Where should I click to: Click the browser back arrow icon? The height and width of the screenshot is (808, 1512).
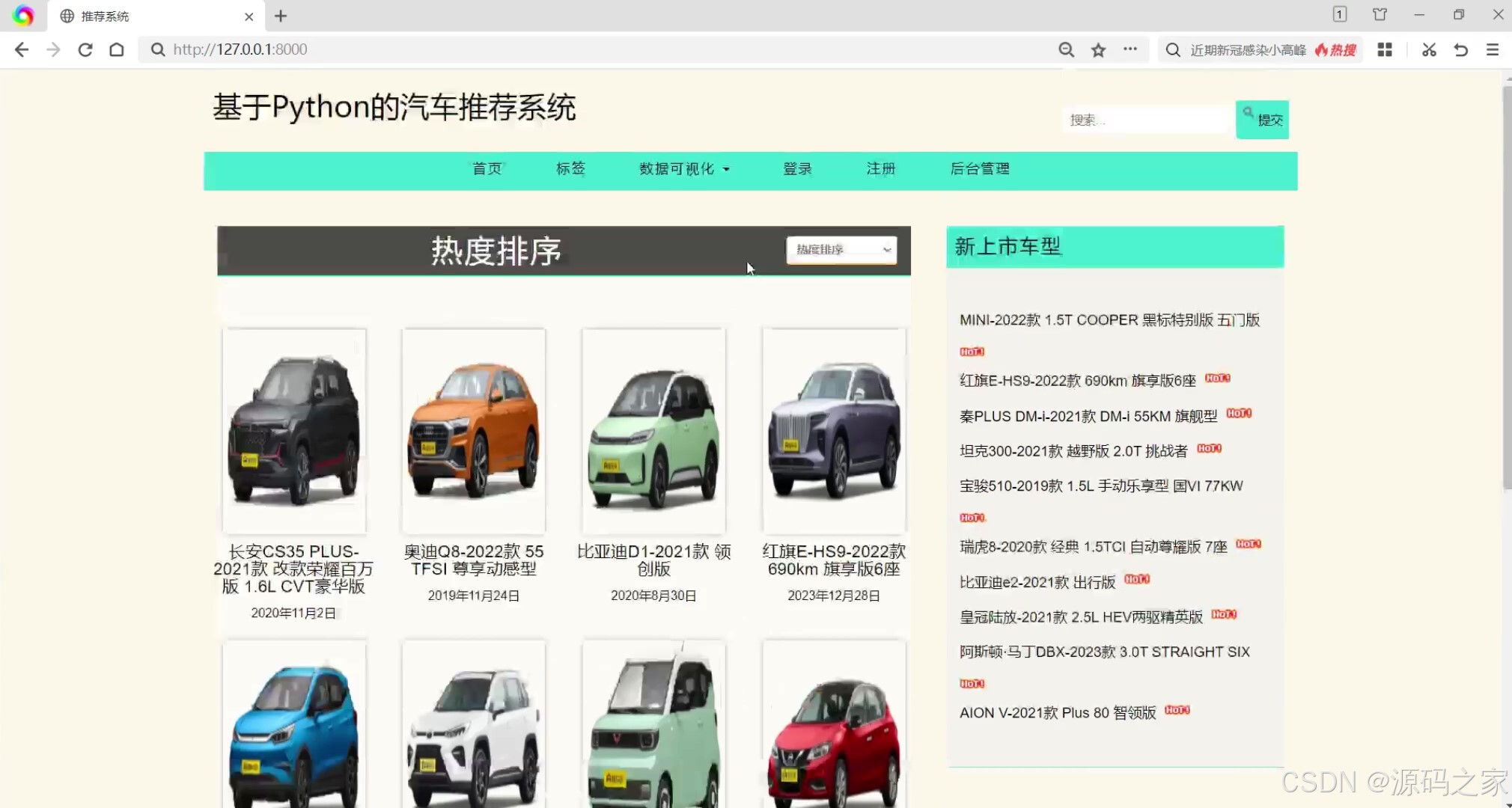coord(22,49)
